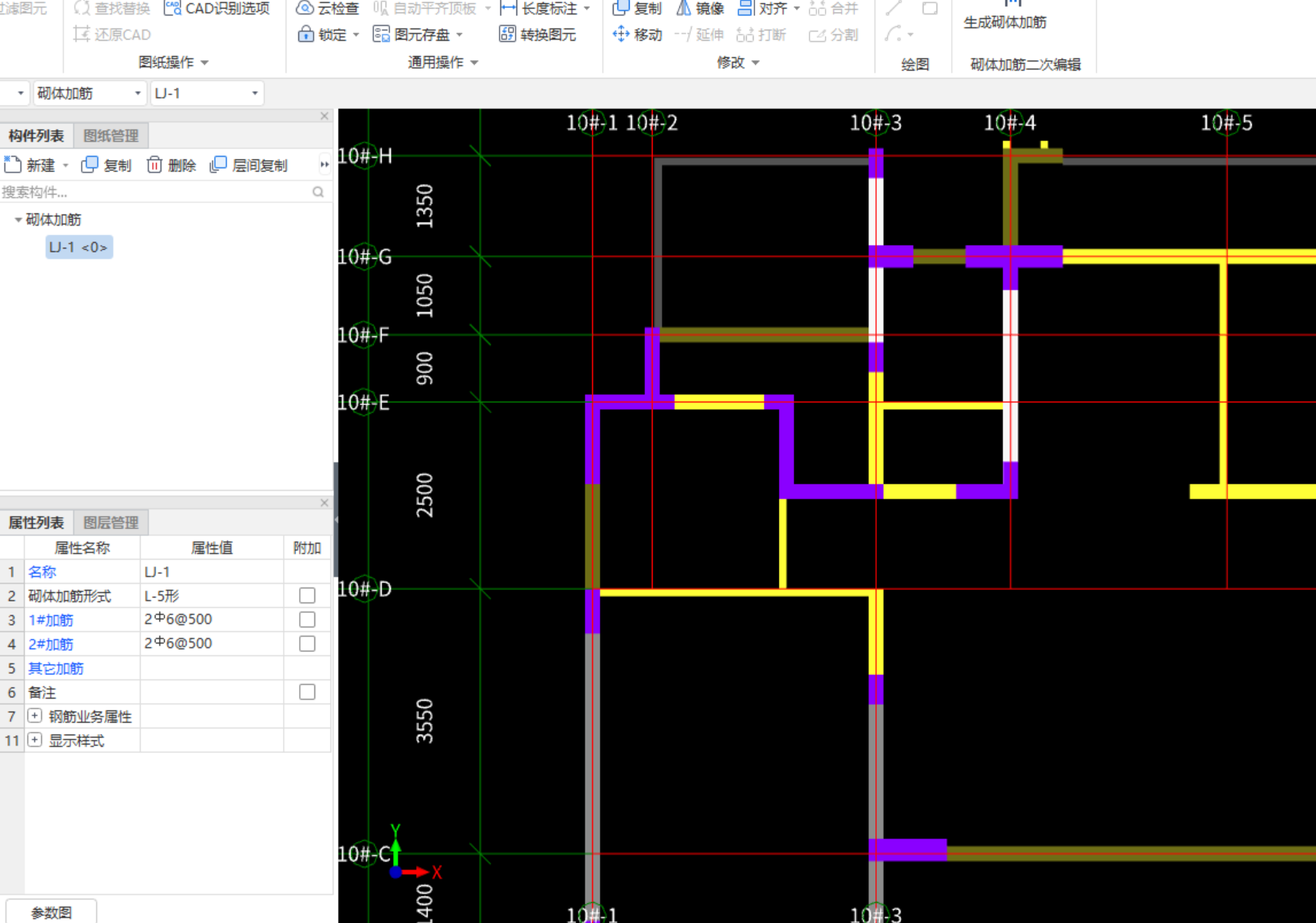Screen dimensions: 1316x923
Task: Click the 参数图 button
Action: (51, 912)
